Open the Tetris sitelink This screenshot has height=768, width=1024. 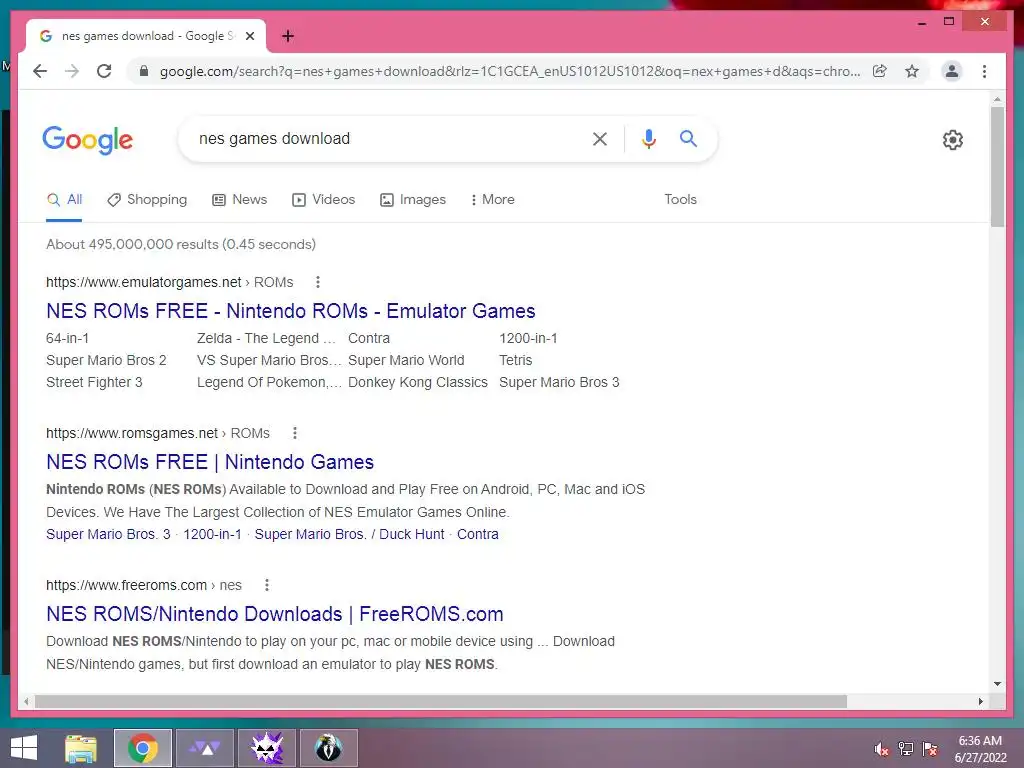[516, 360]
